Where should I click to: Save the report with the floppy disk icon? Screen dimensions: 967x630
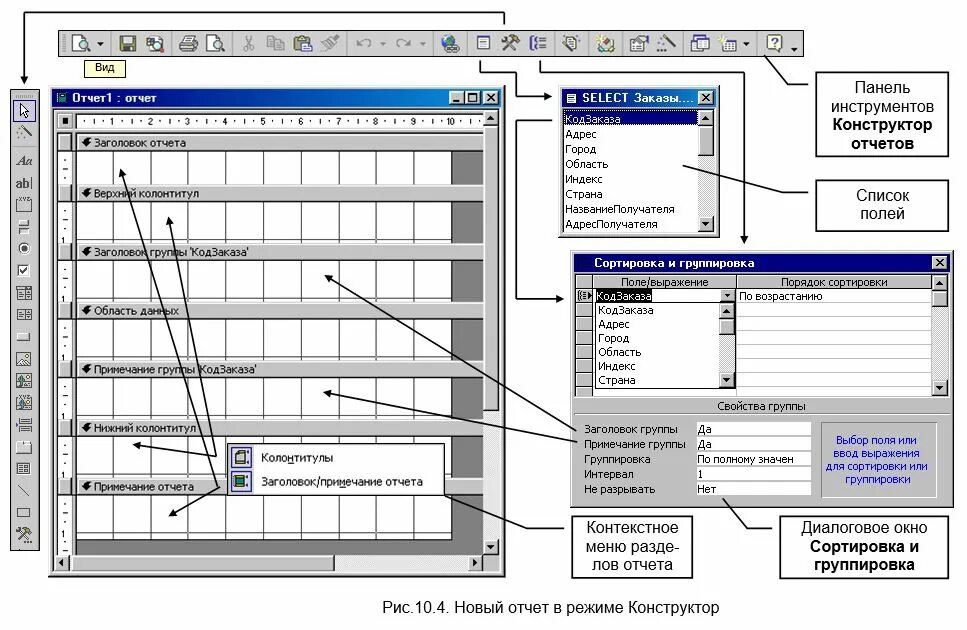[128, 44]
